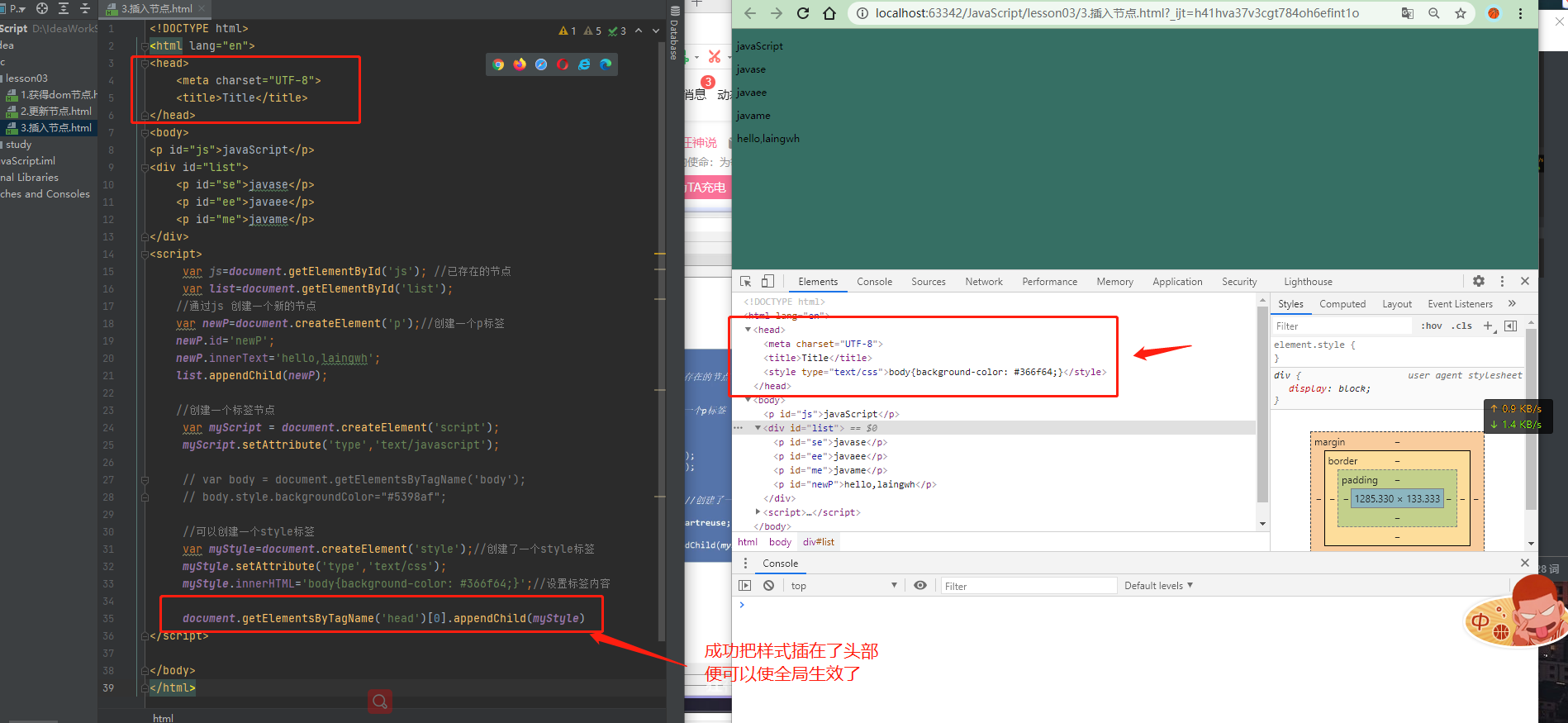
Task: Click the browser Back arrow
Action: [x=750, y=13]
